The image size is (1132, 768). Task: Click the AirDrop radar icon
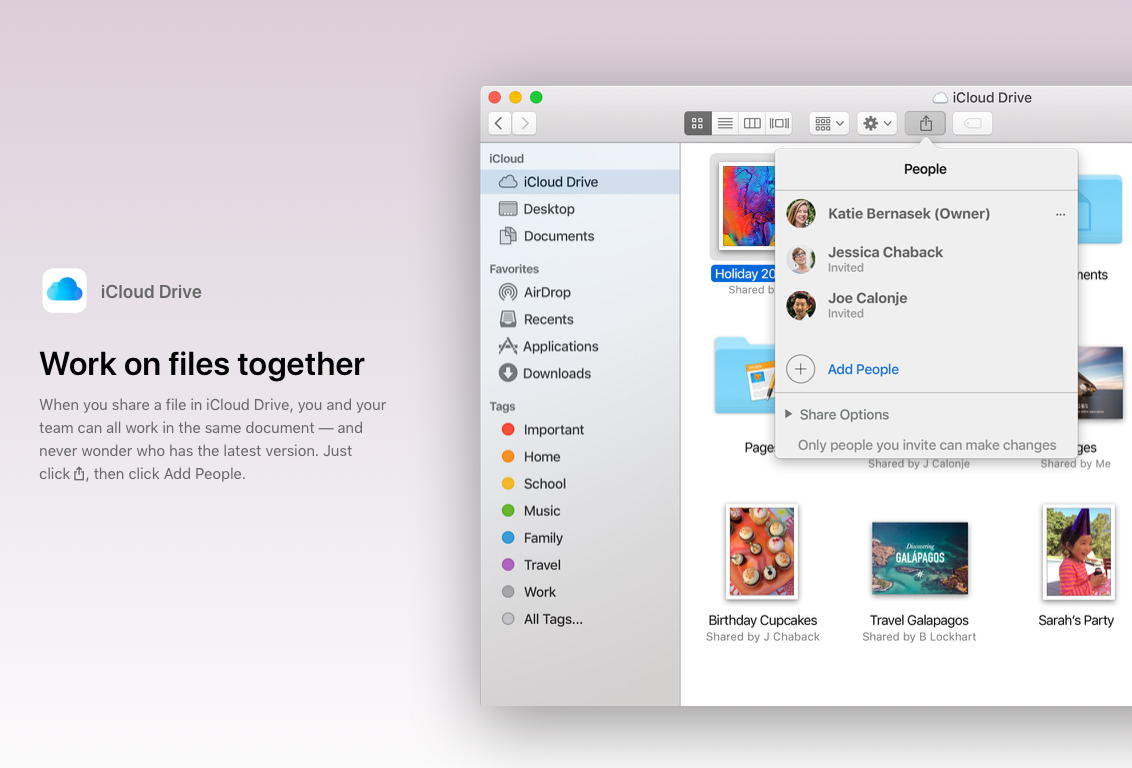coord(508,292)
